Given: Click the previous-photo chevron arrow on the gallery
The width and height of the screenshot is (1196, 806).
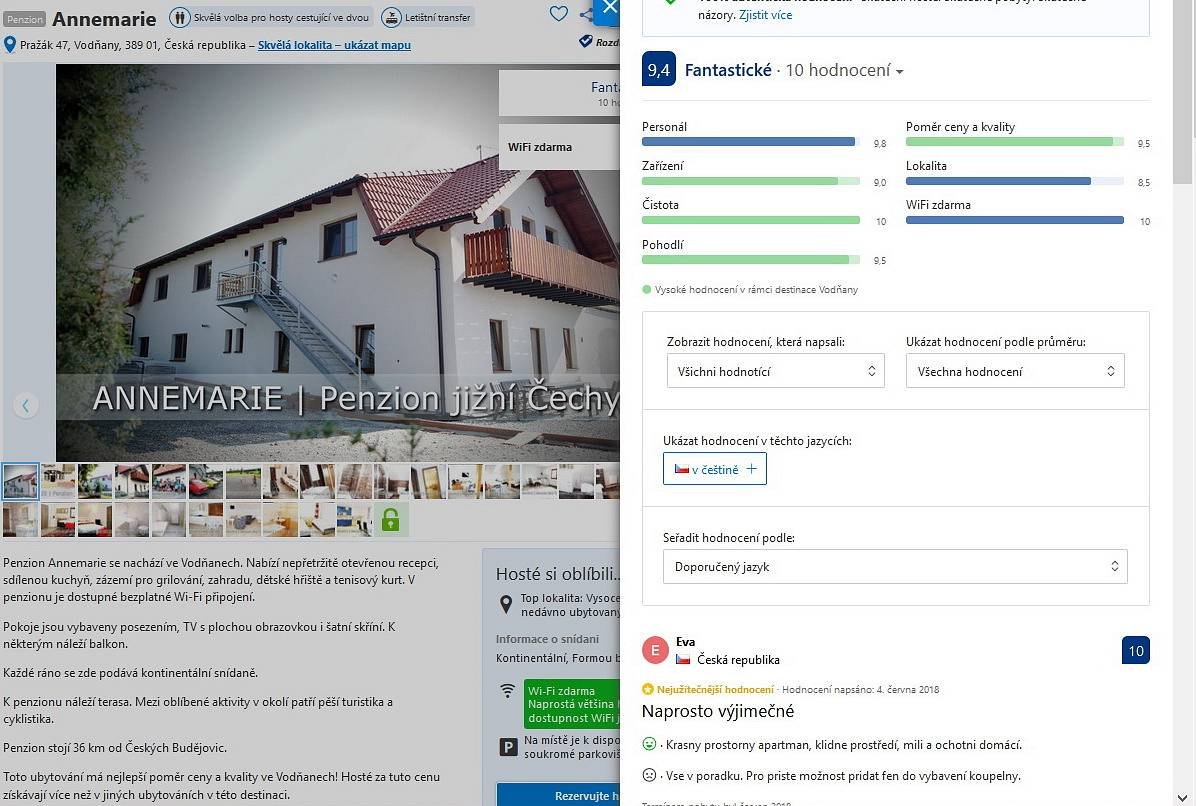Looking at the screenshot, I should coord(25,405).
